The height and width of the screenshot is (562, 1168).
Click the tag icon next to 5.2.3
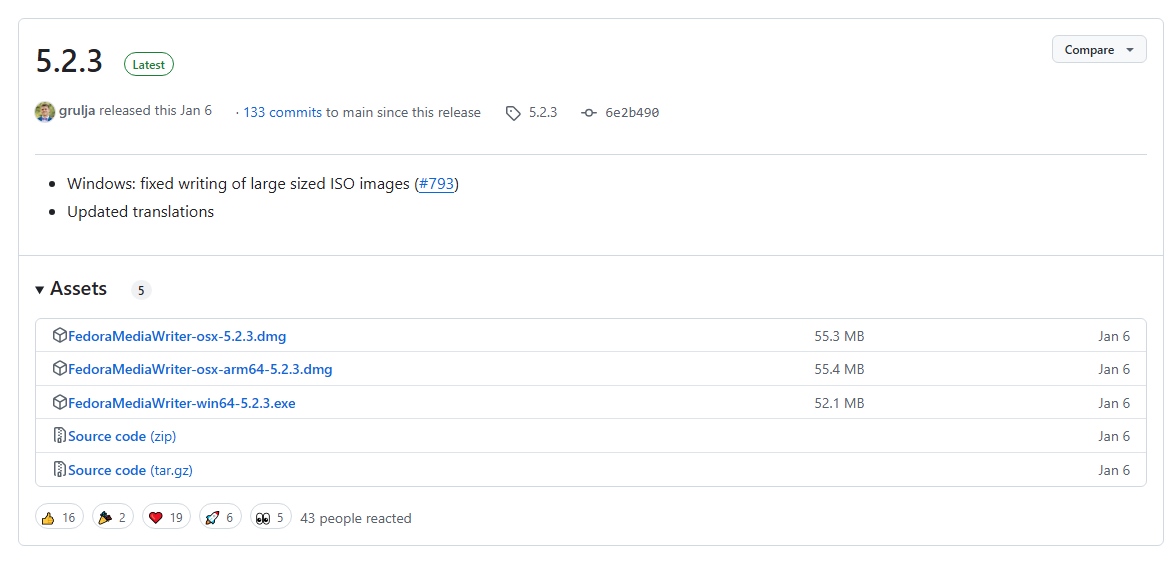click(x=512, y=113)
